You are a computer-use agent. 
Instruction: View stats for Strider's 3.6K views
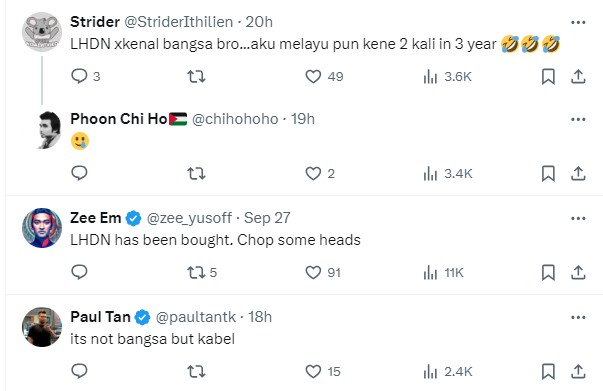[x=447, y=77]
